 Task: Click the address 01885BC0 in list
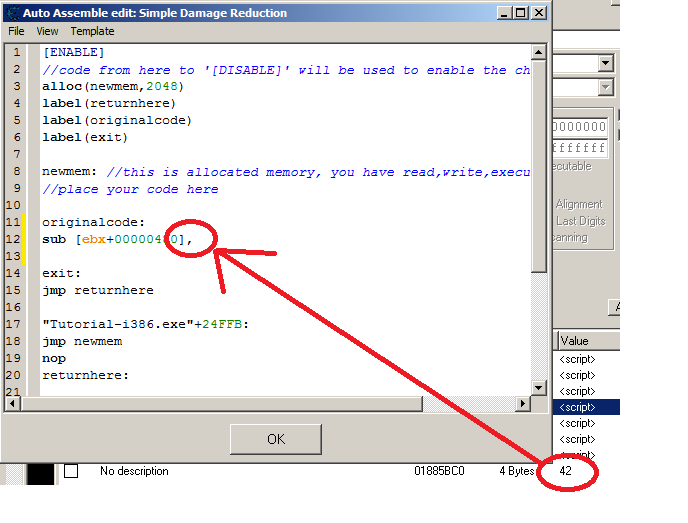coord(439,471)
